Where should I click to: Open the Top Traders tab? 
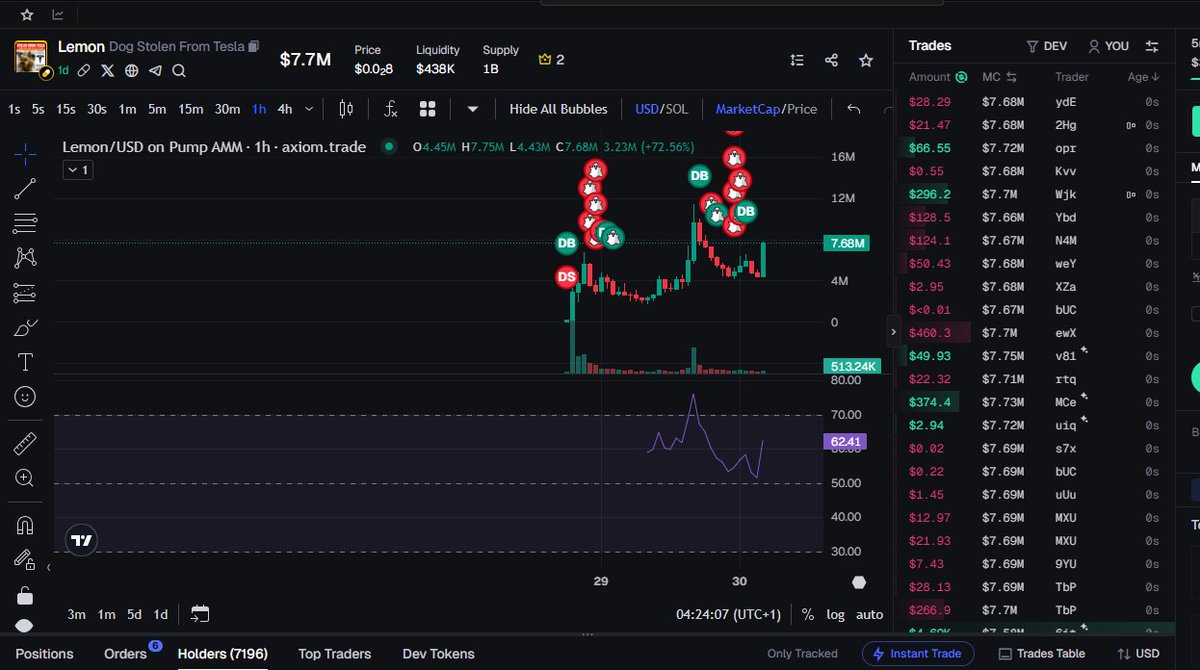point(334,654)
